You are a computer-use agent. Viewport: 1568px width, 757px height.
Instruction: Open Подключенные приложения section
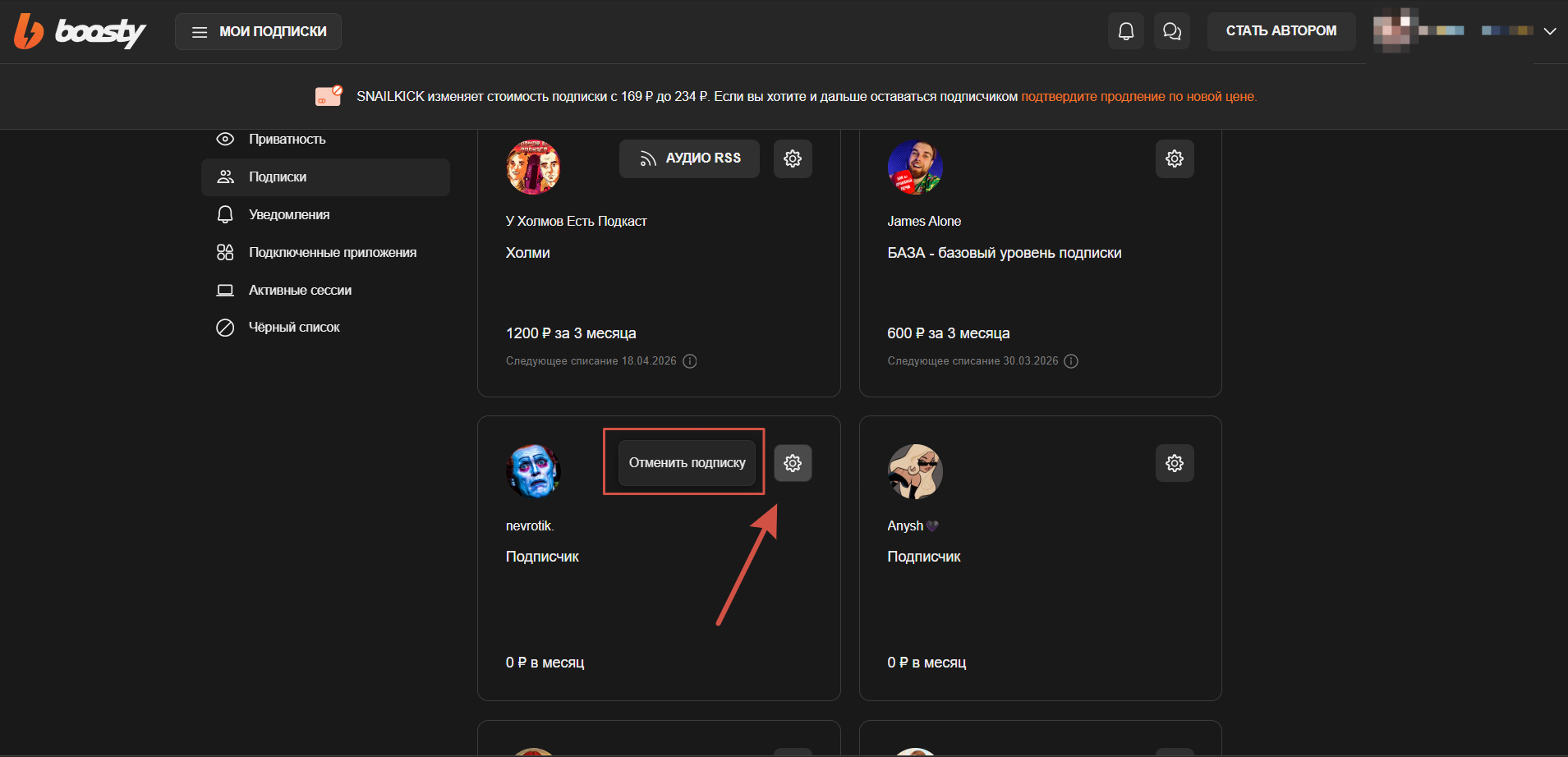(x=325, y=253)
